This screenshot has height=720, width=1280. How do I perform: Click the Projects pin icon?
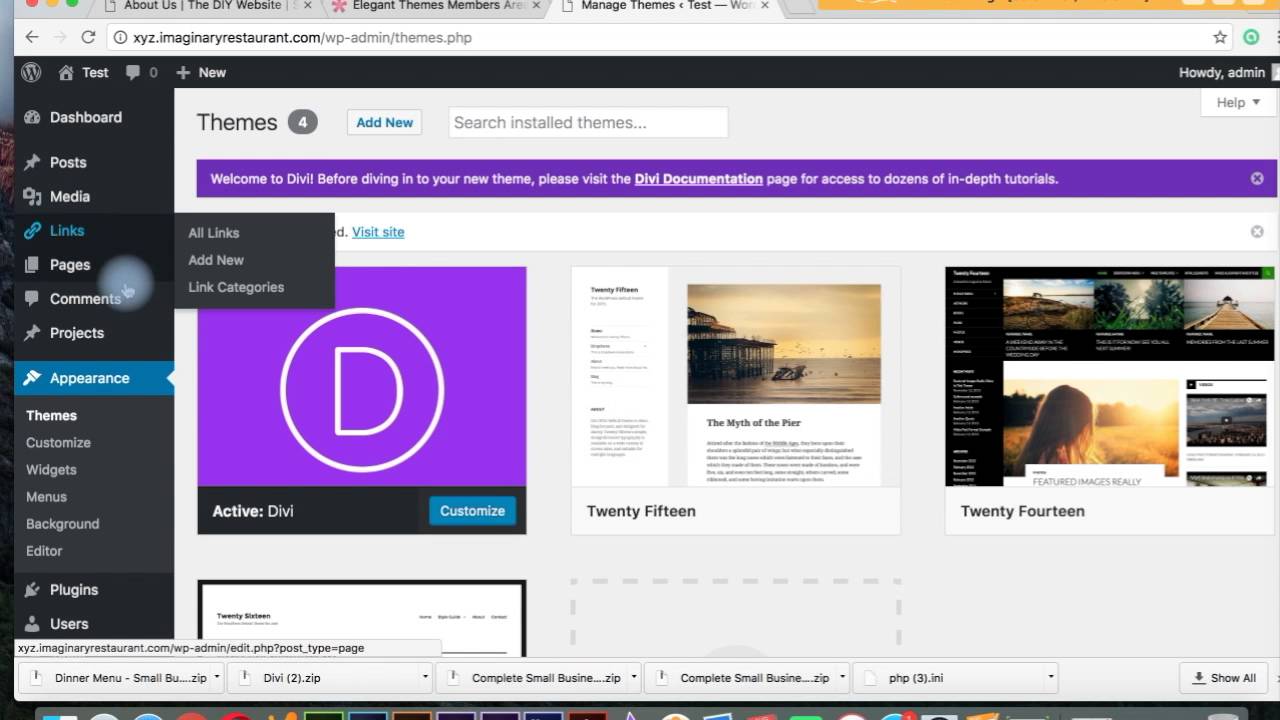32,332
